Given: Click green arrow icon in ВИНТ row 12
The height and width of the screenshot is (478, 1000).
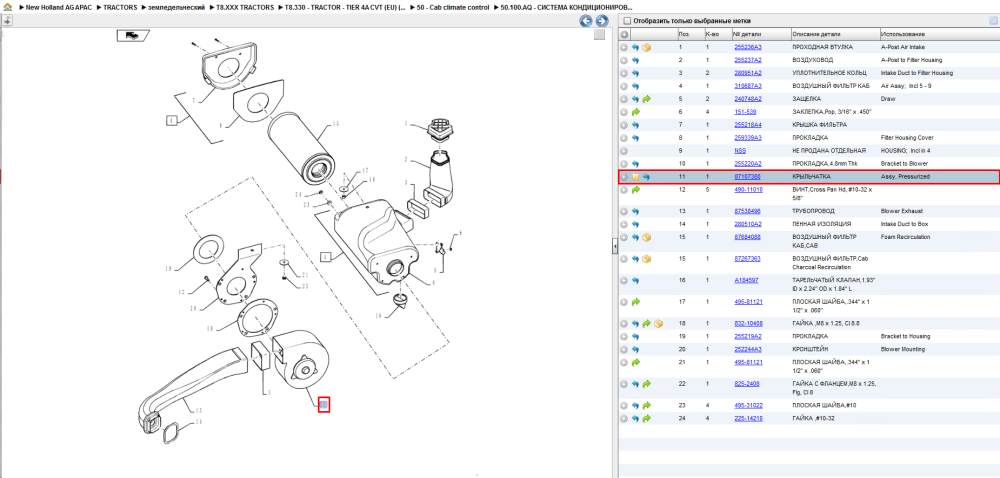Looking at the screenshot, I should tap(636, 190).
